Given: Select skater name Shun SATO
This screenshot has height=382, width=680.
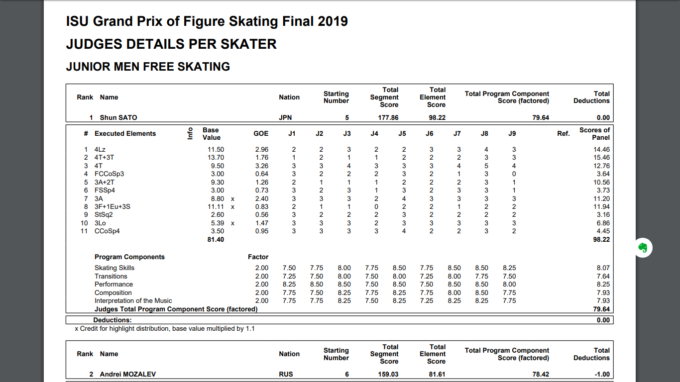Looking at the screenshot, I should click(118, 118).
